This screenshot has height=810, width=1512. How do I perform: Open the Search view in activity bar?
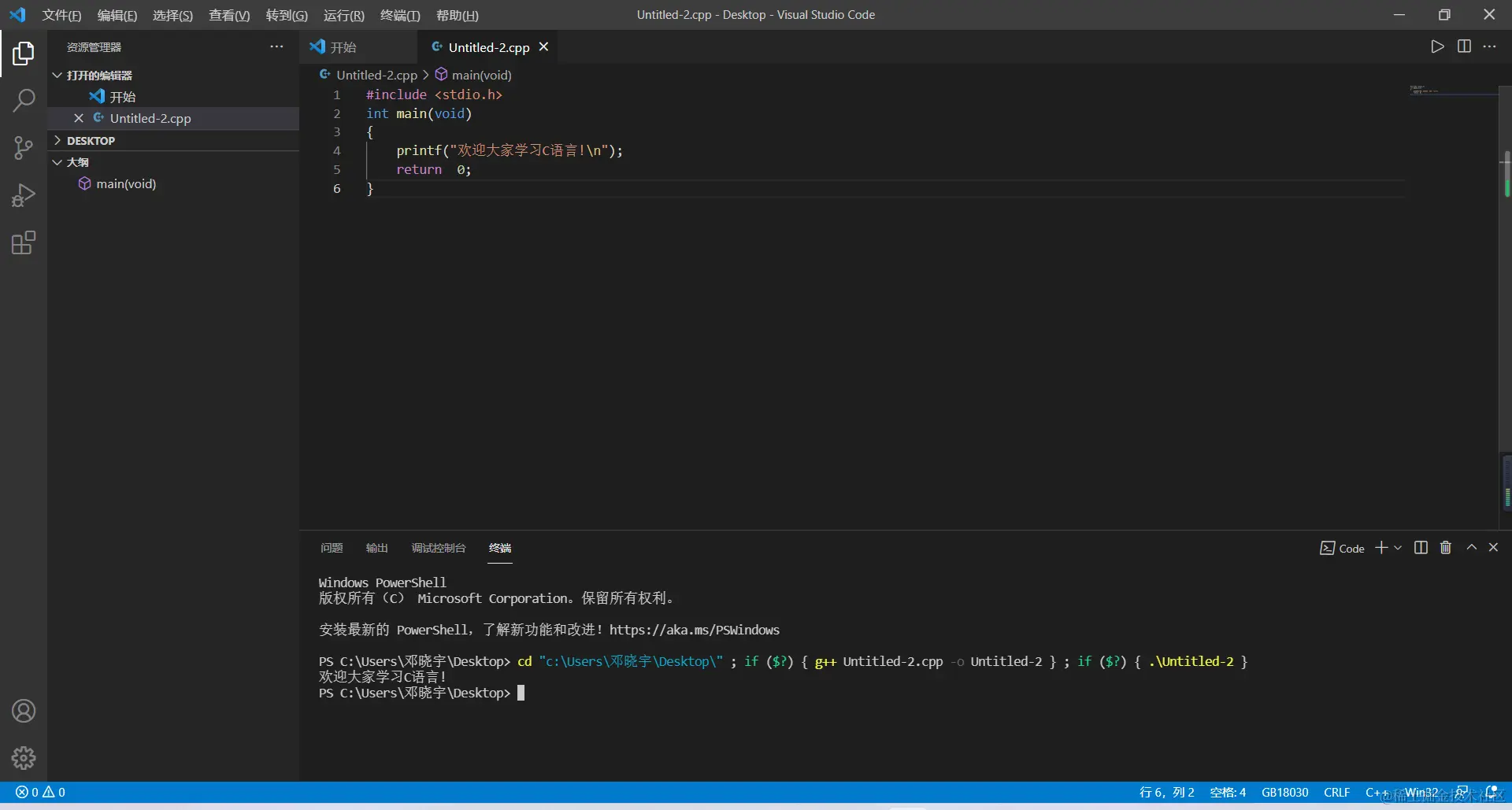[x=24, y=100]
